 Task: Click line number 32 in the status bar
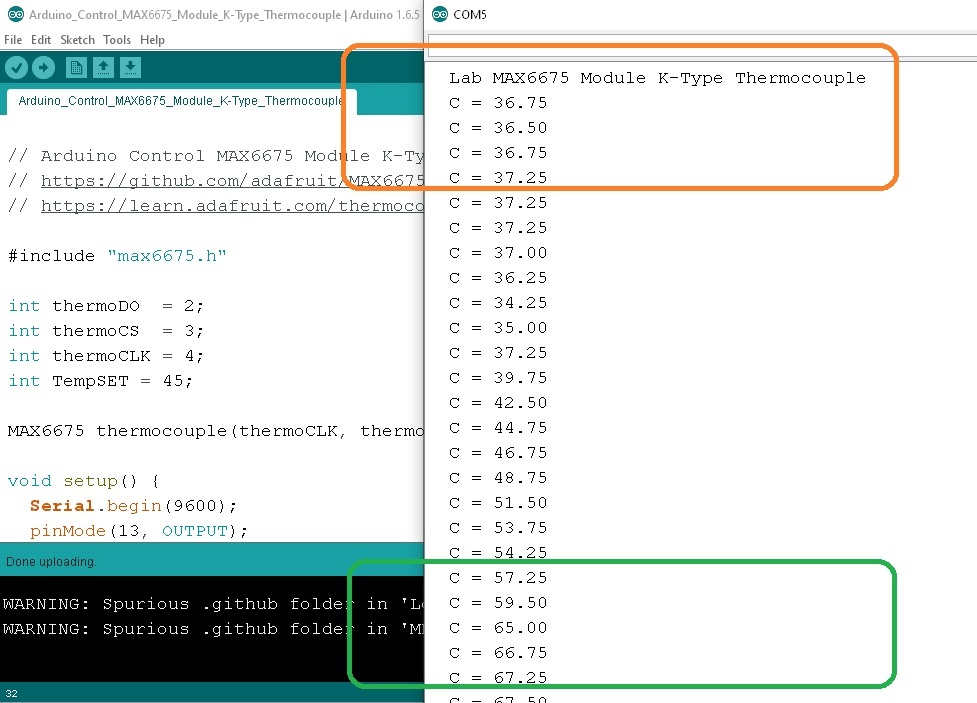tap(11, 693)
